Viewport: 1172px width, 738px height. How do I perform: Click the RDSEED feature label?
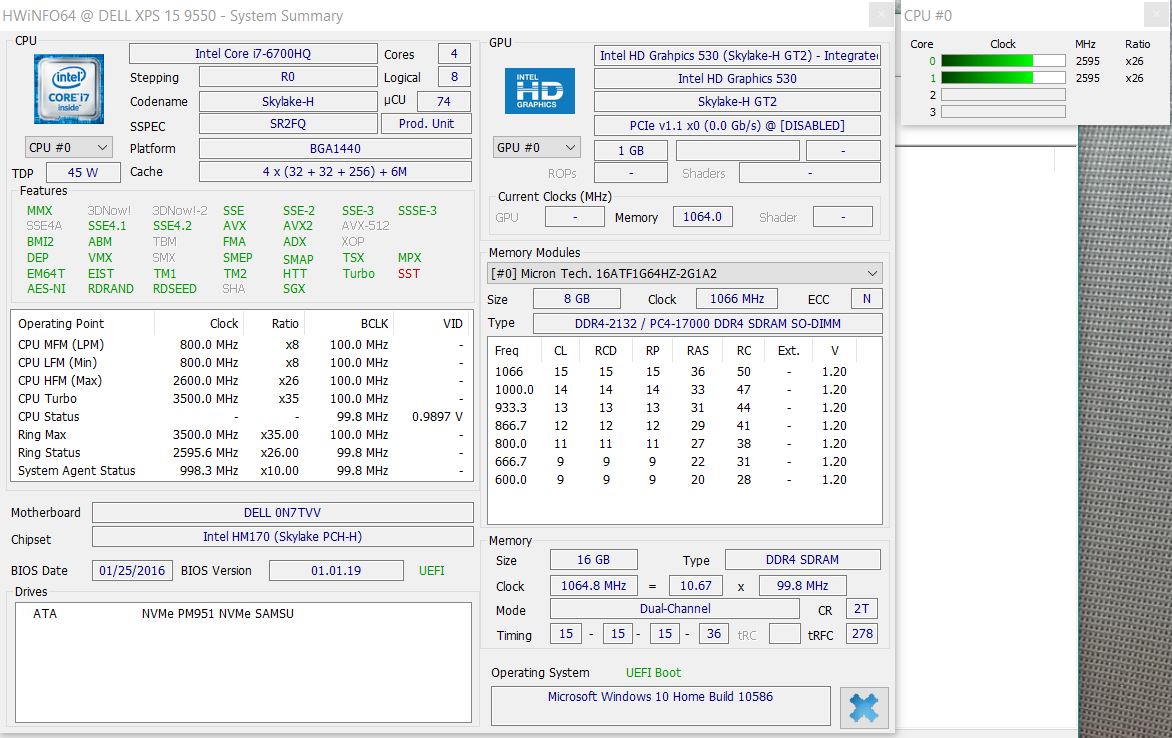[x=175, y=289]
